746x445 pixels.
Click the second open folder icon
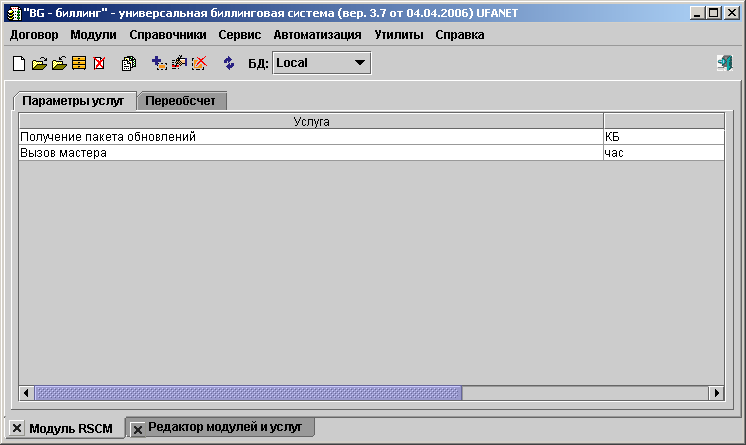[x=59, y=63]
